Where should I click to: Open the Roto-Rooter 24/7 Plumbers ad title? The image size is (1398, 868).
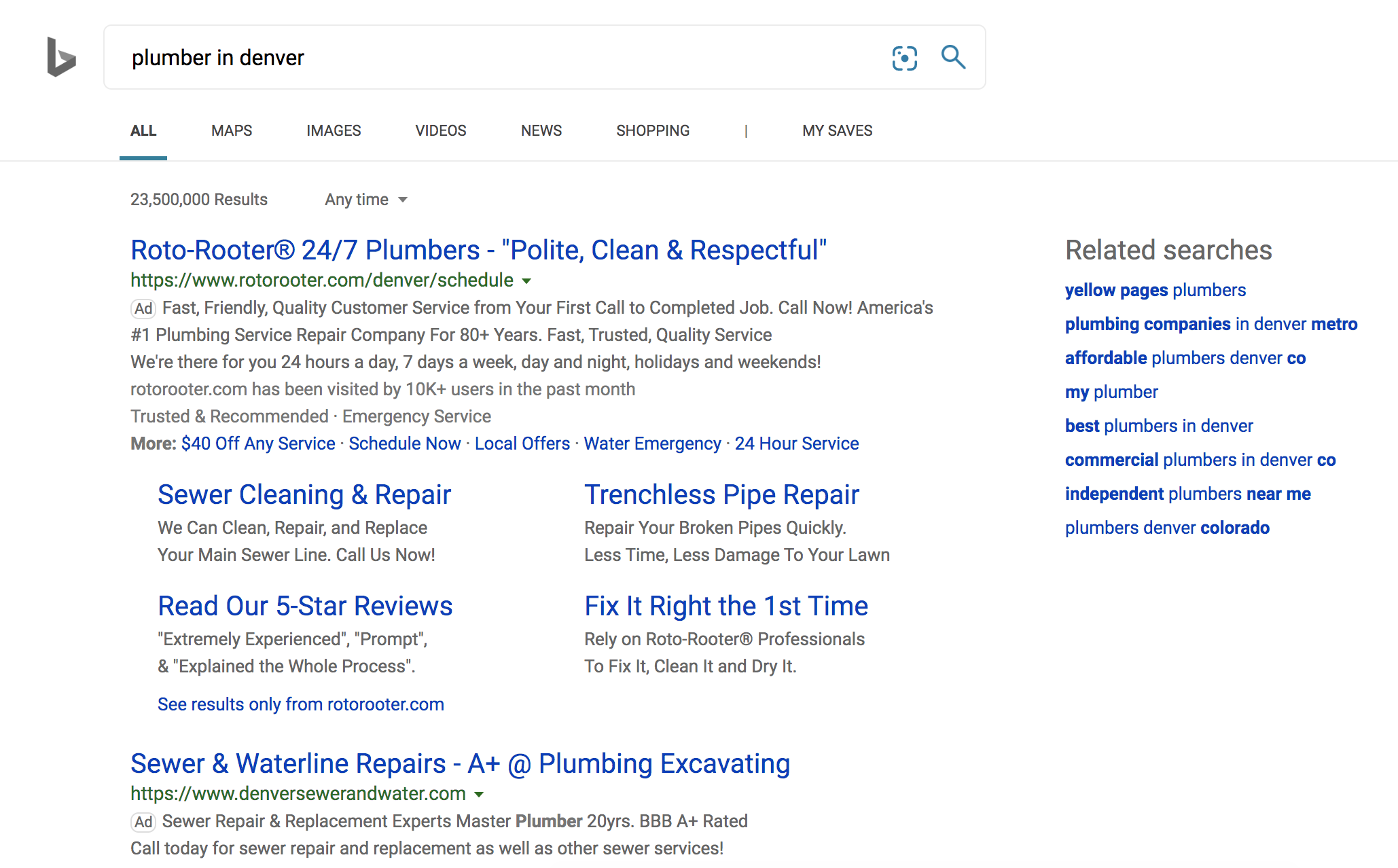(x=478, y=250)
